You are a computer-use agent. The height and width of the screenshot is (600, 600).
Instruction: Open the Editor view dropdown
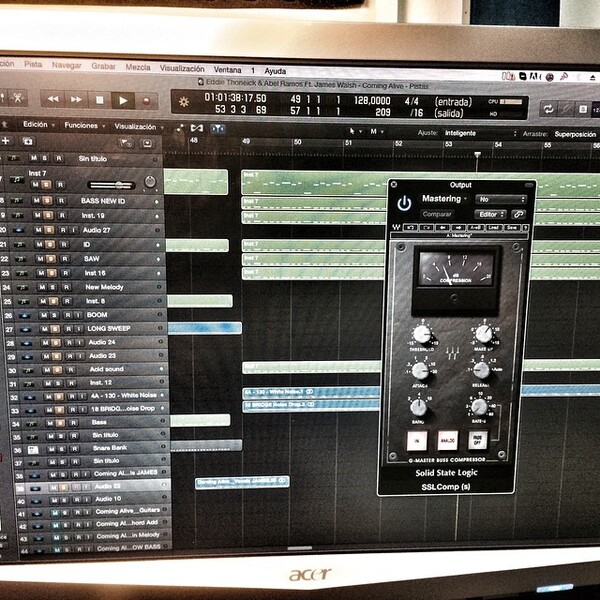tap(491, 214)
